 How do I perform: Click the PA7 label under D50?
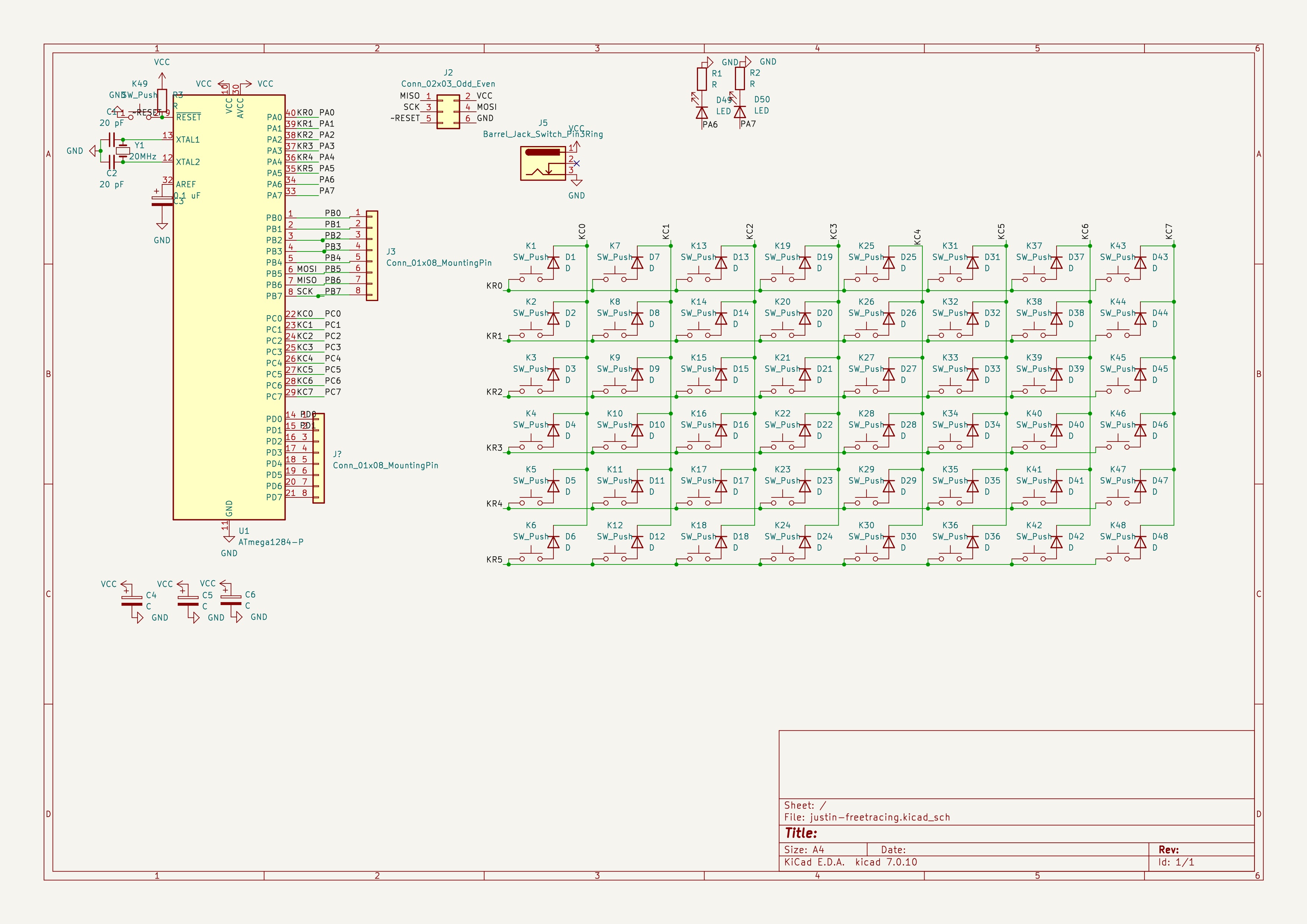(x=748, y=123)
